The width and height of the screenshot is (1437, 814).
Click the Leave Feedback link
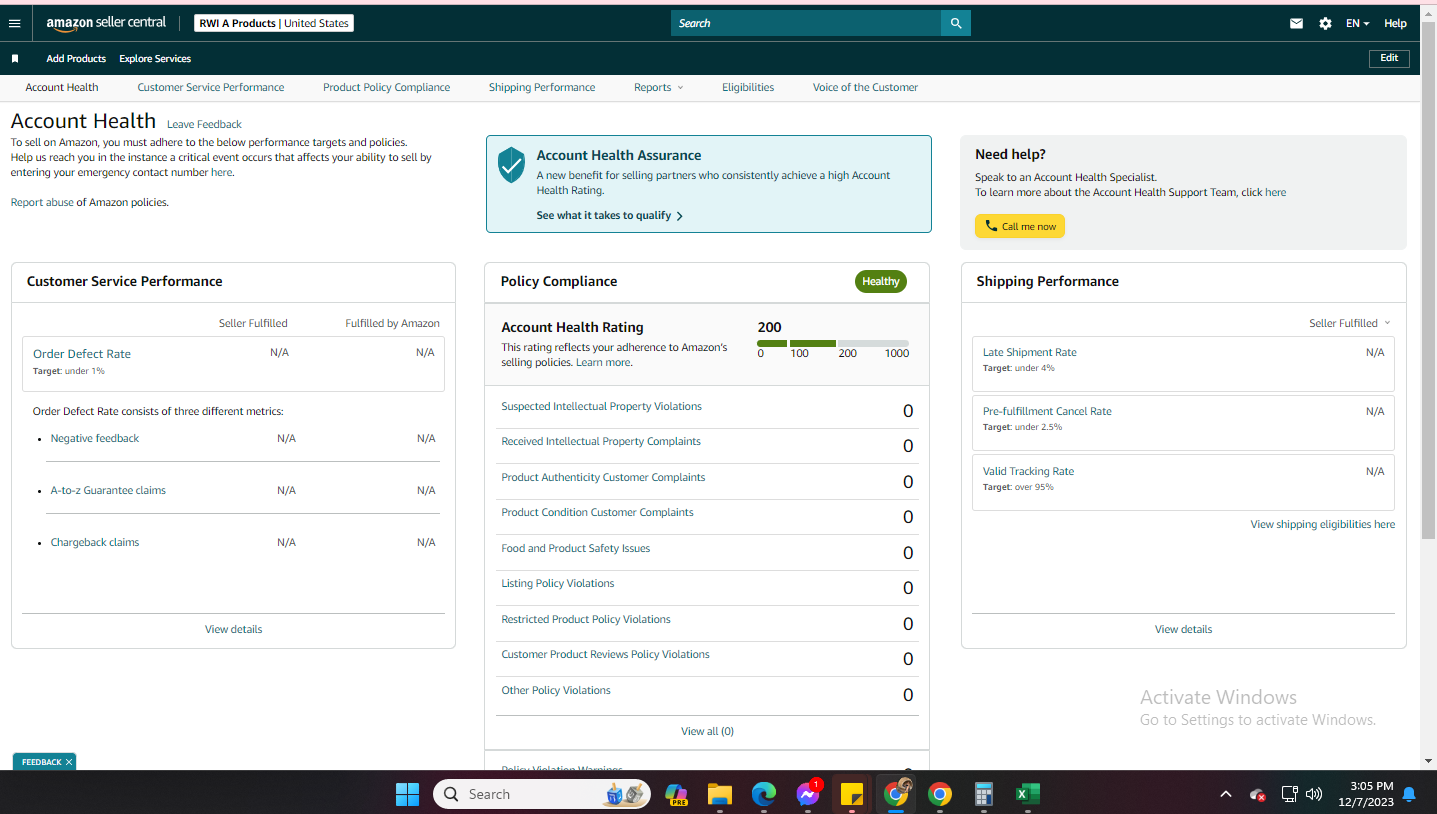point(204,124)
